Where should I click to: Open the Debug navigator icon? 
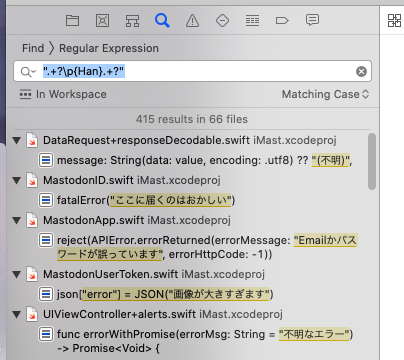click(x=252, y=21)
